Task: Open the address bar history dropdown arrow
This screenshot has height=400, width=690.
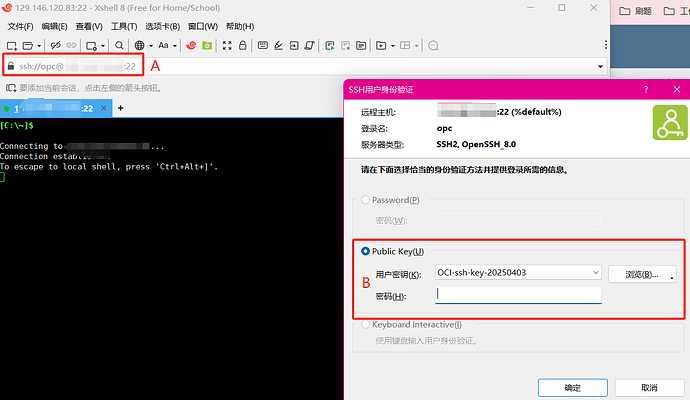Action: coord(601,66)
